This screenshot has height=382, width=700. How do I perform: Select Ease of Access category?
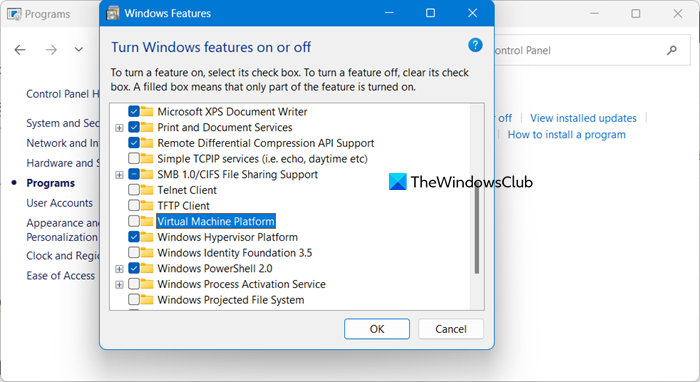coord(60,276)
